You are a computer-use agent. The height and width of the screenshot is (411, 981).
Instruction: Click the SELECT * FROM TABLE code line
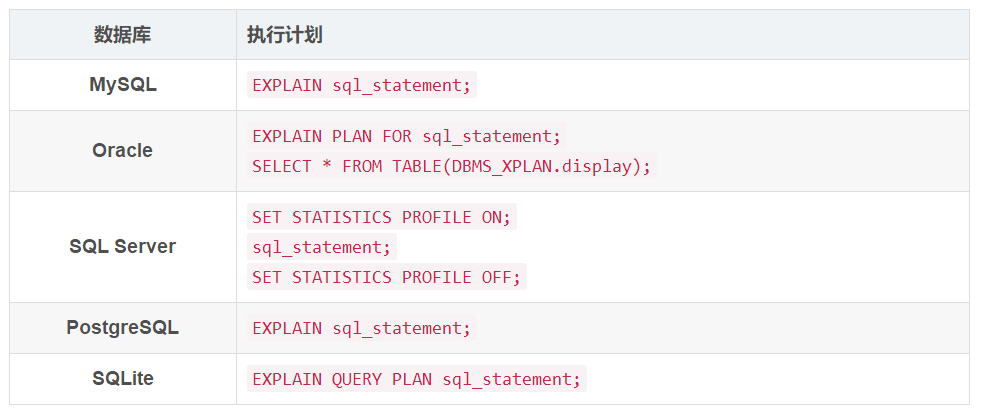coord(451,166)
